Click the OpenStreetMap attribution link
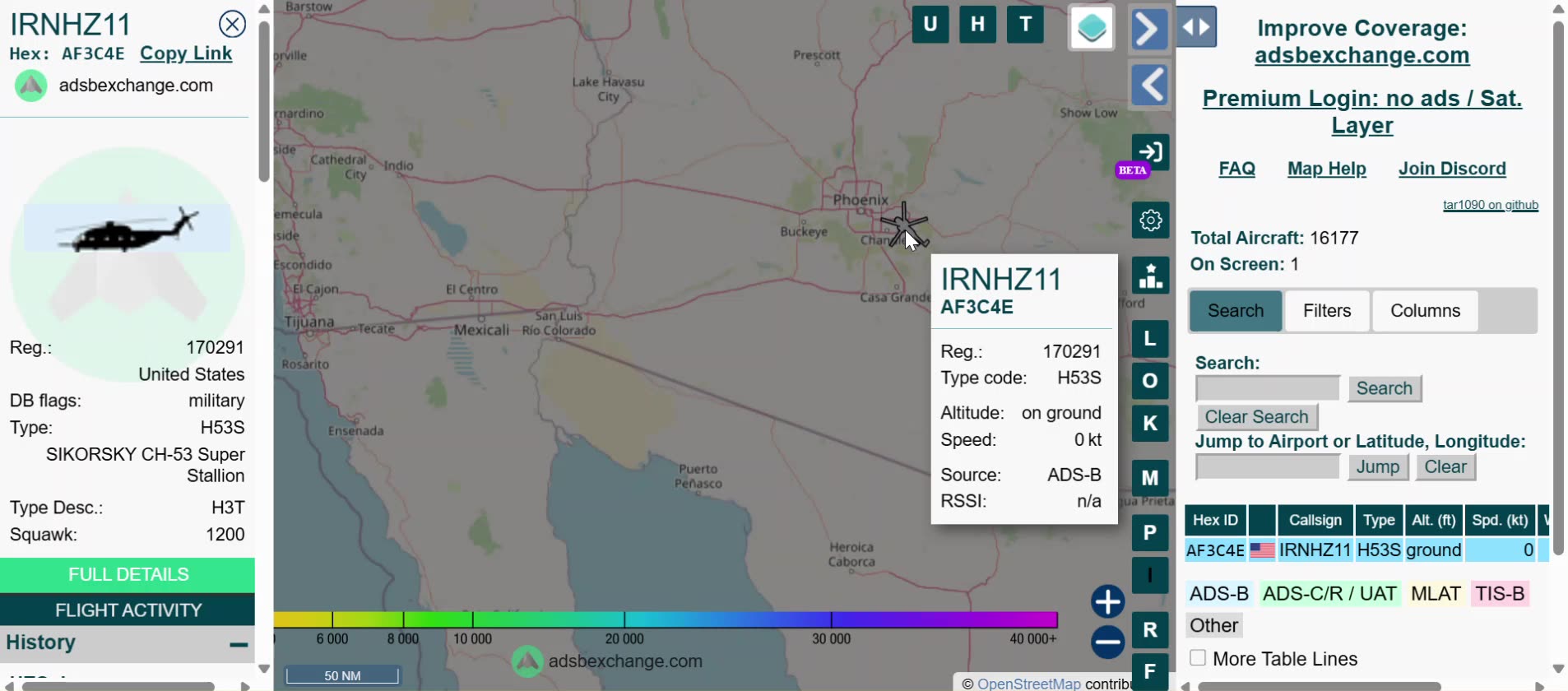 [x=1028, y=684]
